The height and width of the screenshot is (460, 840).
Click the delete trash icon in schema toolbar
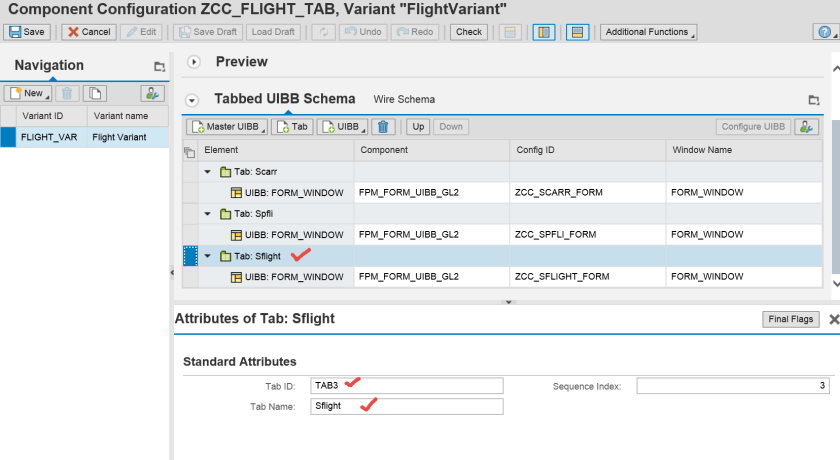[383, 127]
